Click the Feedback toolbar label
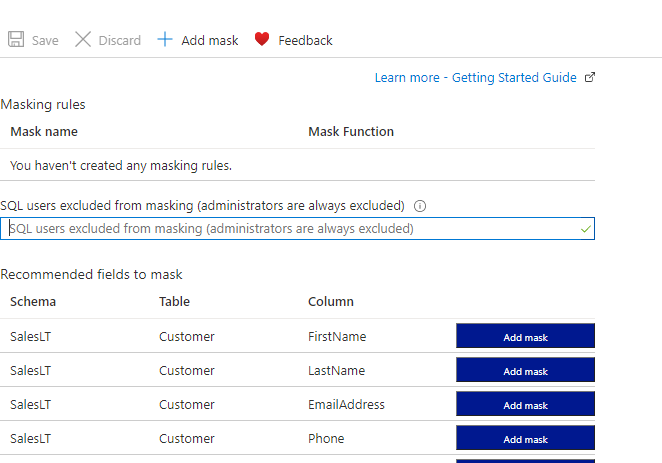 (305, 40)
